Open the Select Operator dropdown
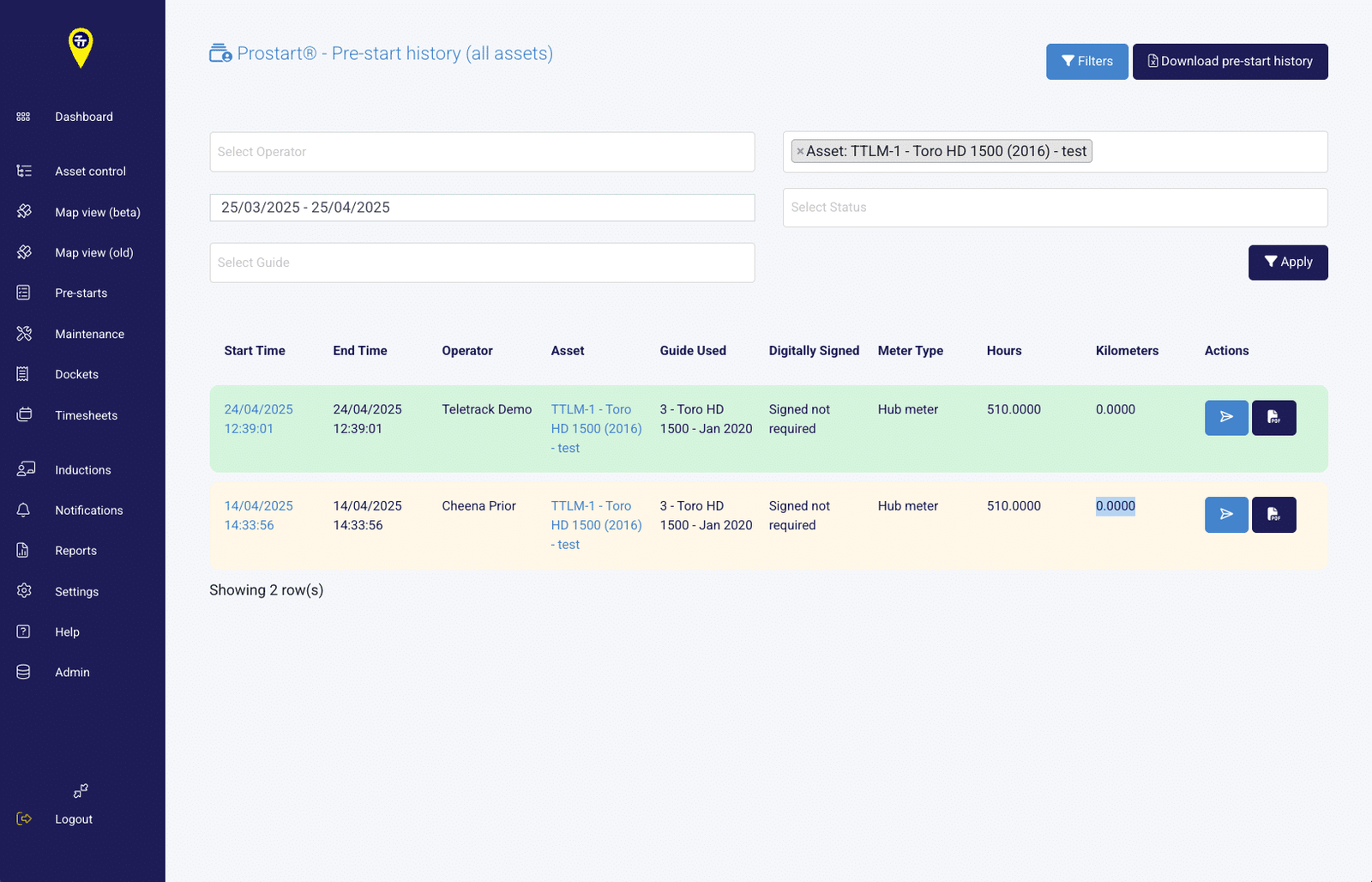This screenshot has width=1372, height=882. click(482, 152)
